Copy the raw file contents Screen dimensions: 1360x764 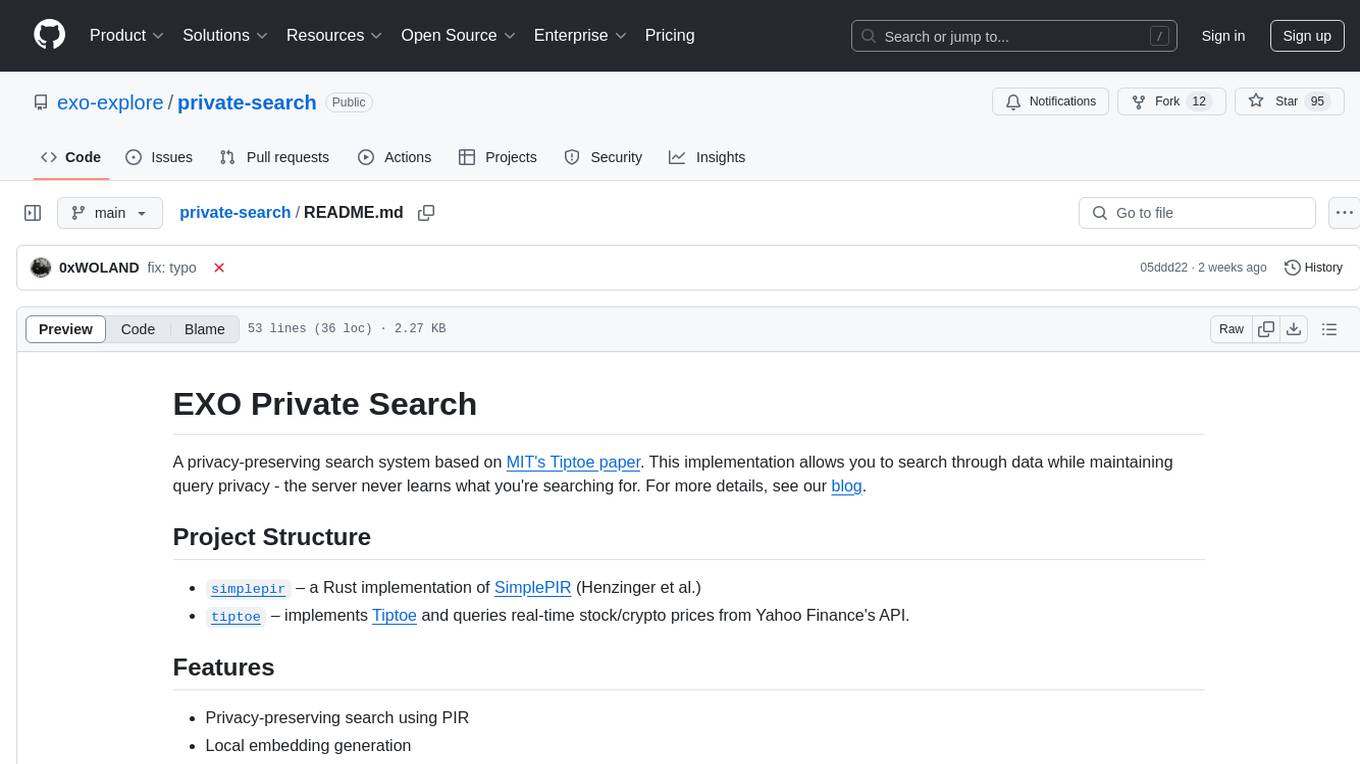(1267, 329)
